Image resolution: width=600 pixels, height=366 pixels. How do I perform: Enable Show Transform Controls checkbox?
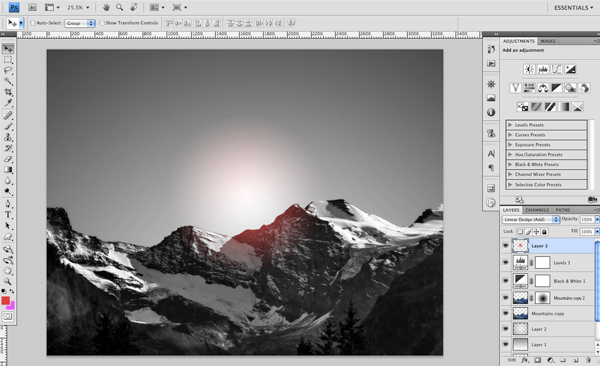pyautogui.click(x=102, y=23)
